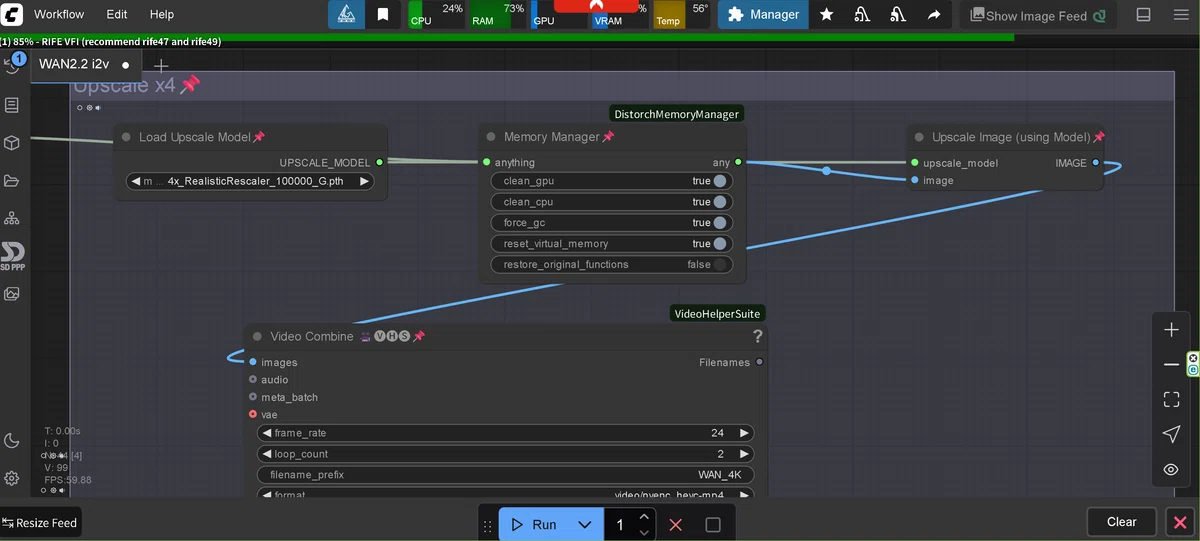Click the bookmark toolbar icon
The image size is (1200, 541).
point(383,15)
